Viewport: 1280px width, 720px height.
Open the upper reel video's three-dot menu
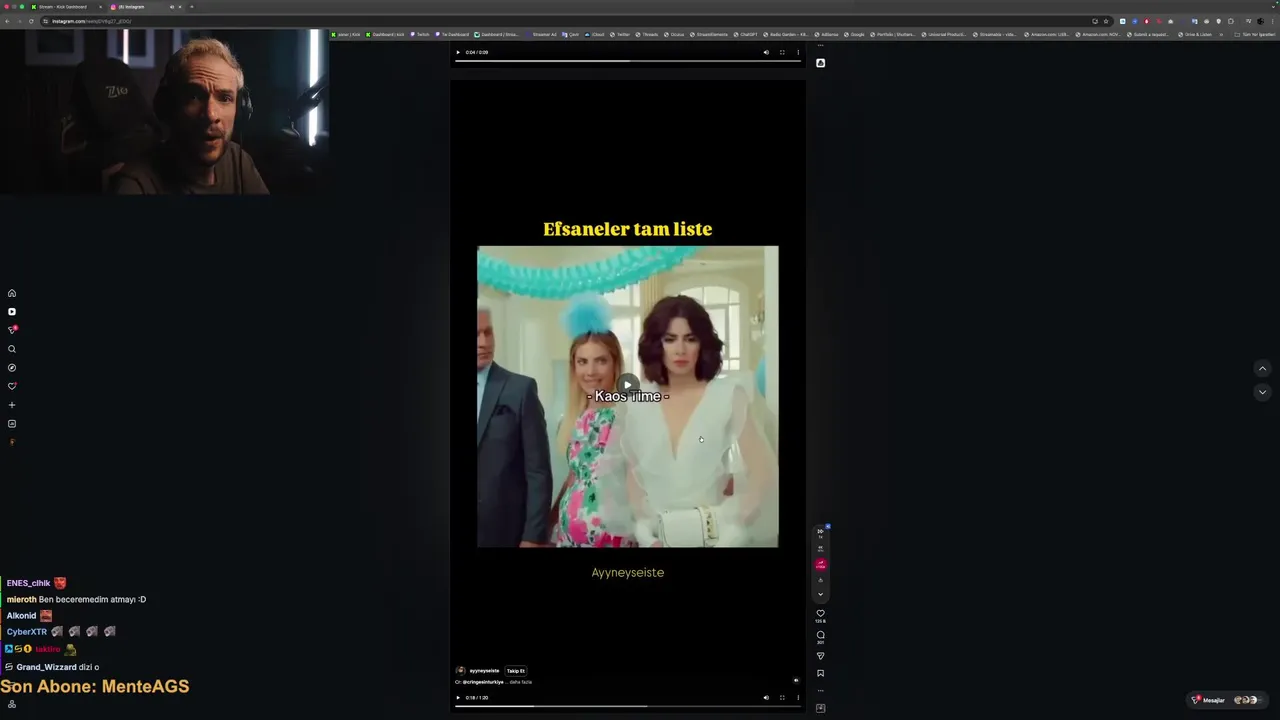point(798,52)
